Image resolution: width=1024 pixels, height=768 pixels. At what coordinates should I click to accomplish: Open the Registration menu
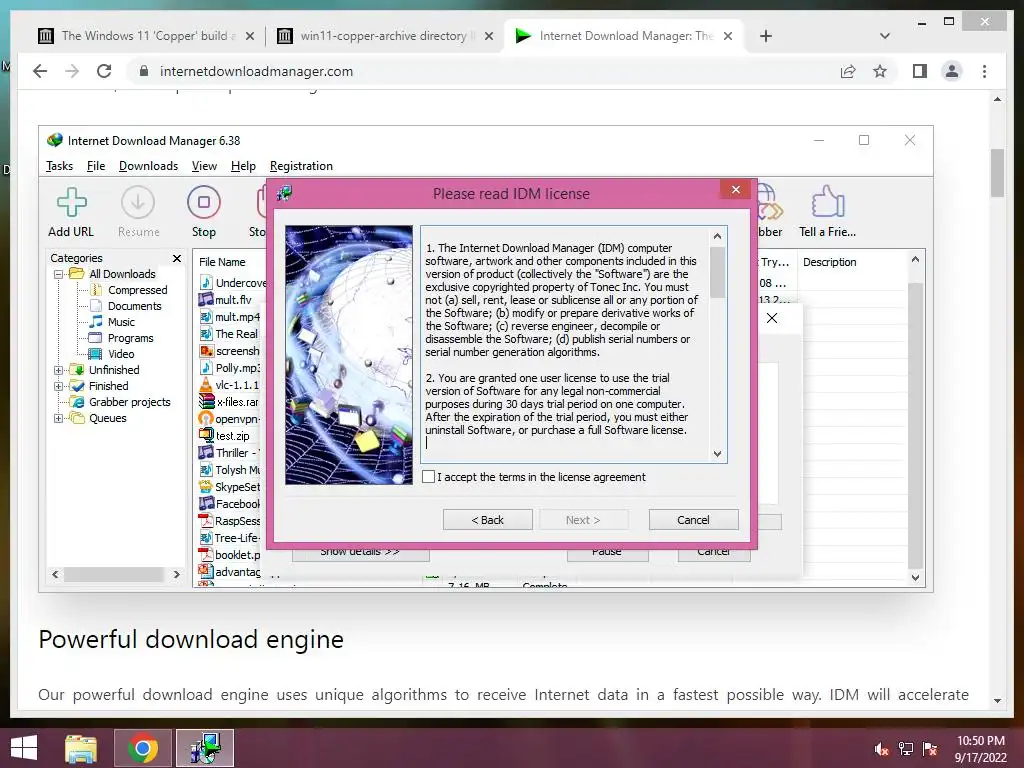tap(301, 166)
